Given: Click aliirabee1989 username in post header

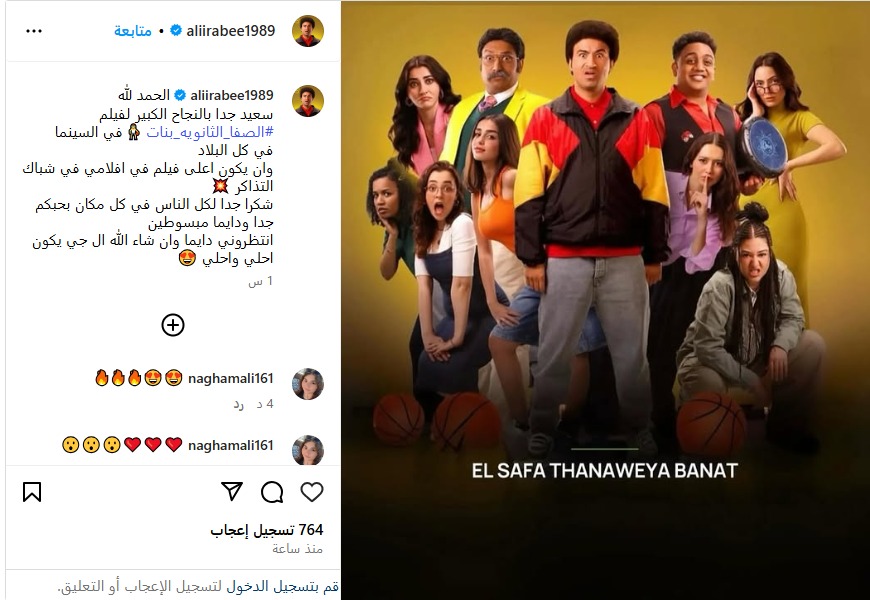Looking at the screenshot, I should pos(231,31).
